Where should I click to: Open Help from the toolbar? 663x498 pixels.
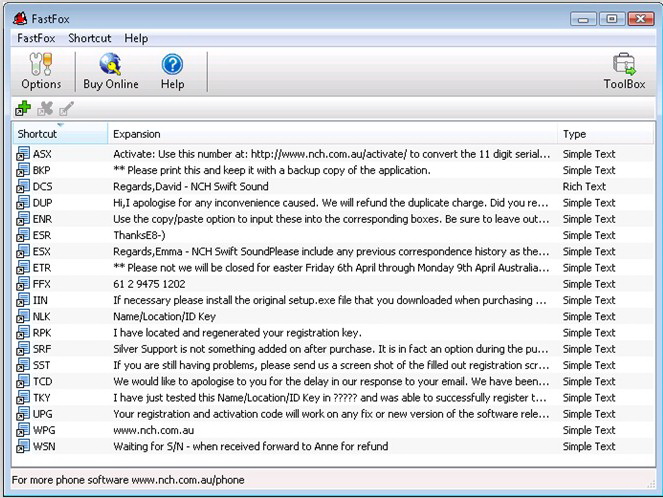(172, 71)
